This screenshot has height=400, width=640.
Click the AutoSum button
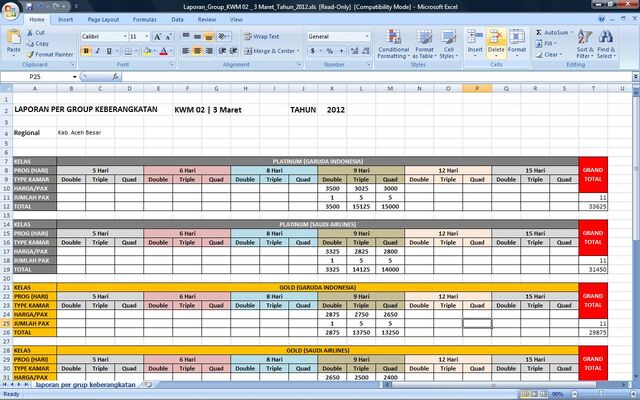[552, 32]
